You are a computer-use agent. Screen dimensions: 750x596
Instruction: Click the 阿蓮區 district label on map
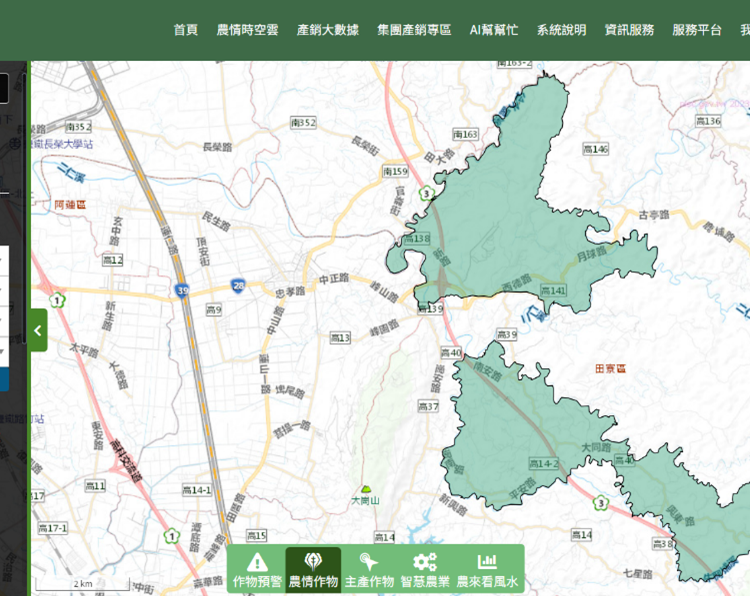click(71, 204)
